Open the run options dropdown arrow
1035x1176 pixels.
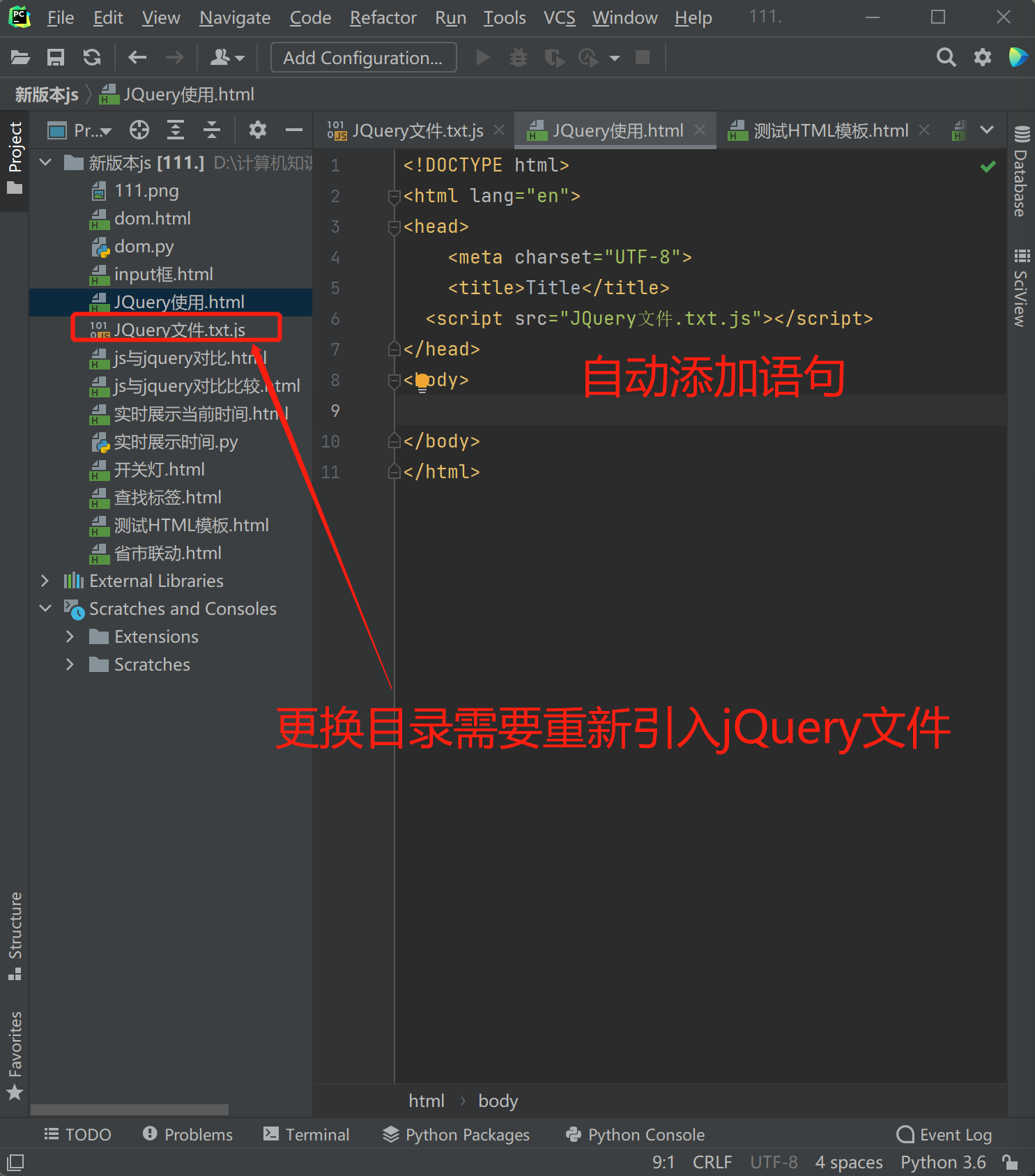[615, 58]
